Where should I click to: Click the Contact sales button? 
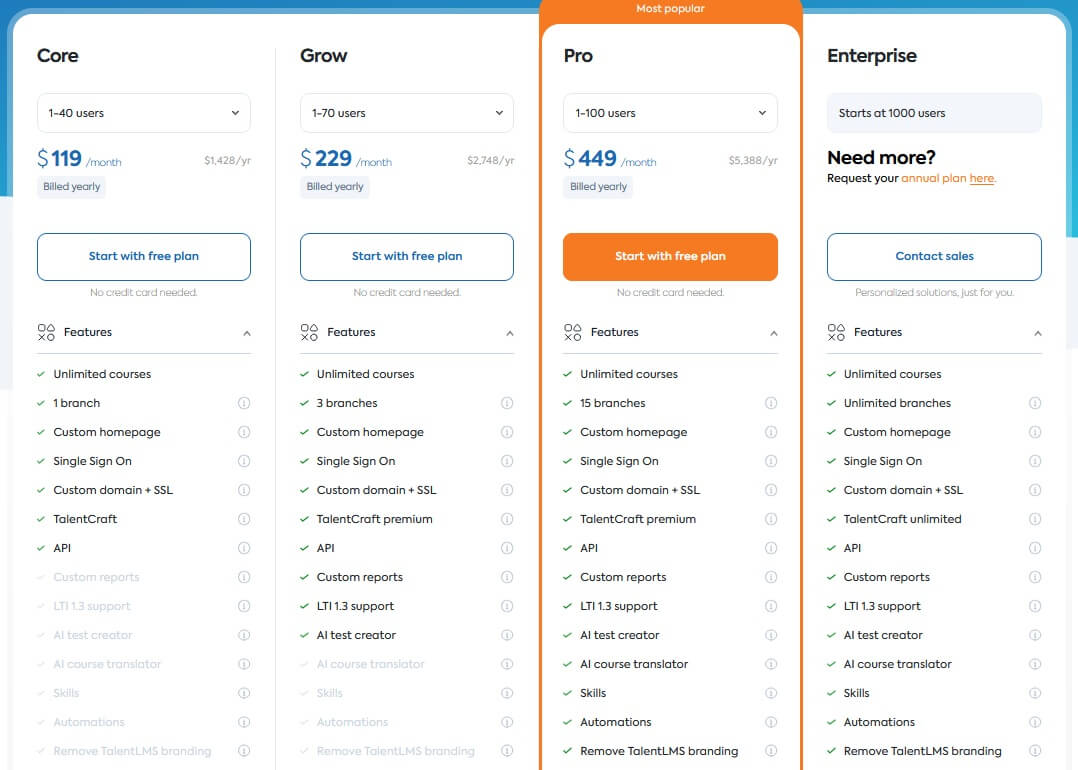[x=934, y=256]
